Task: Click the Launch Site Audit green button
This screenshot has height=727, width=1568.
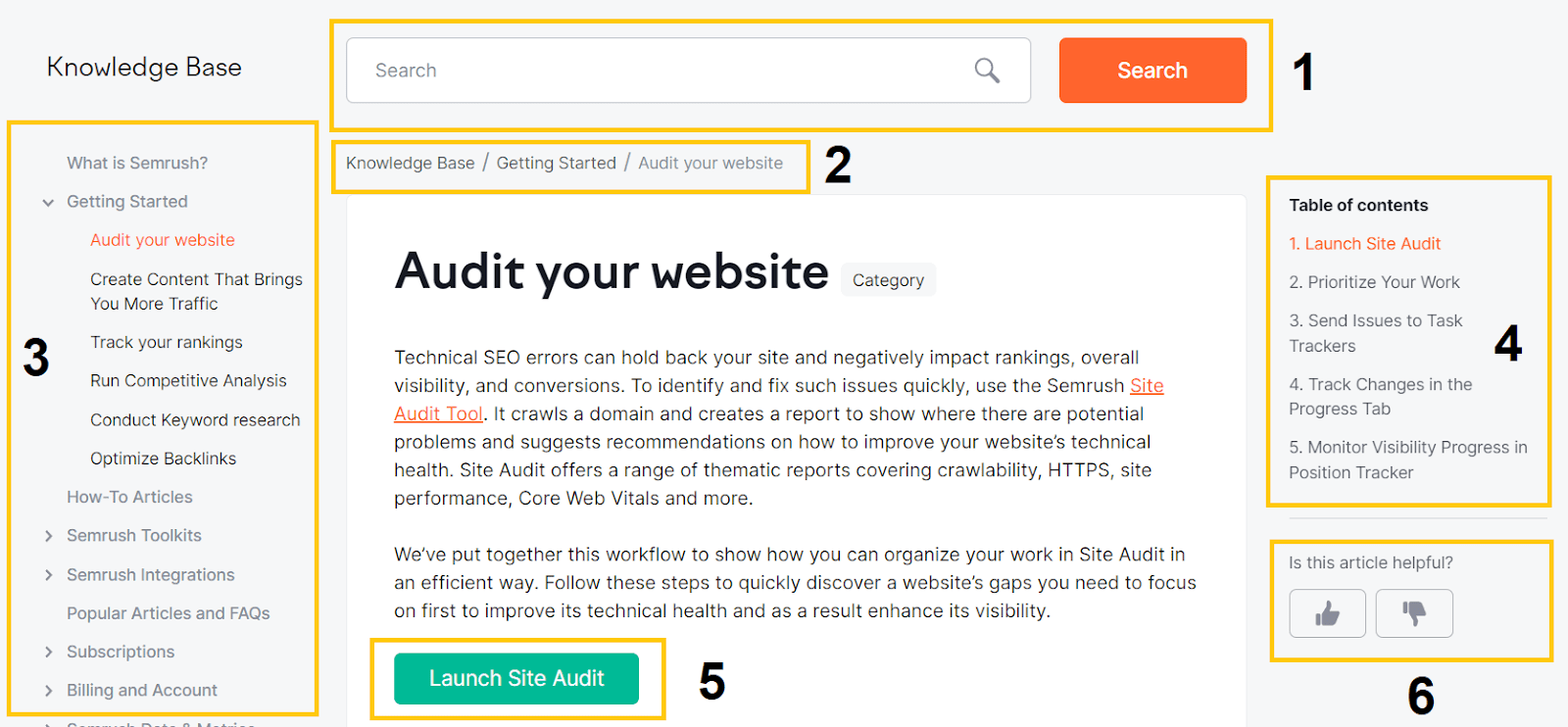Action: click(x=516, y=678)
